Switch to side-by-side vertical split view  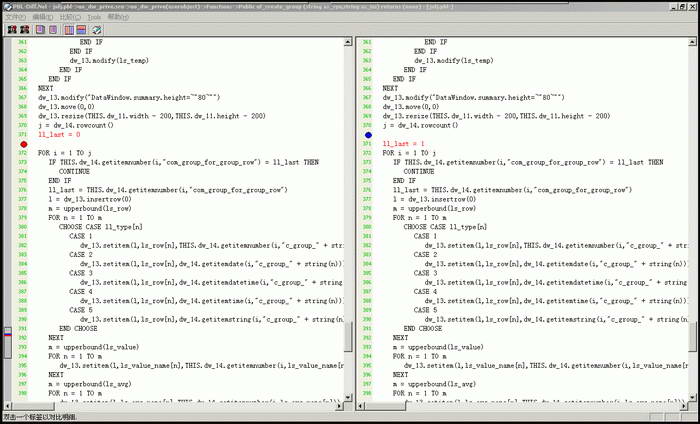69,30
